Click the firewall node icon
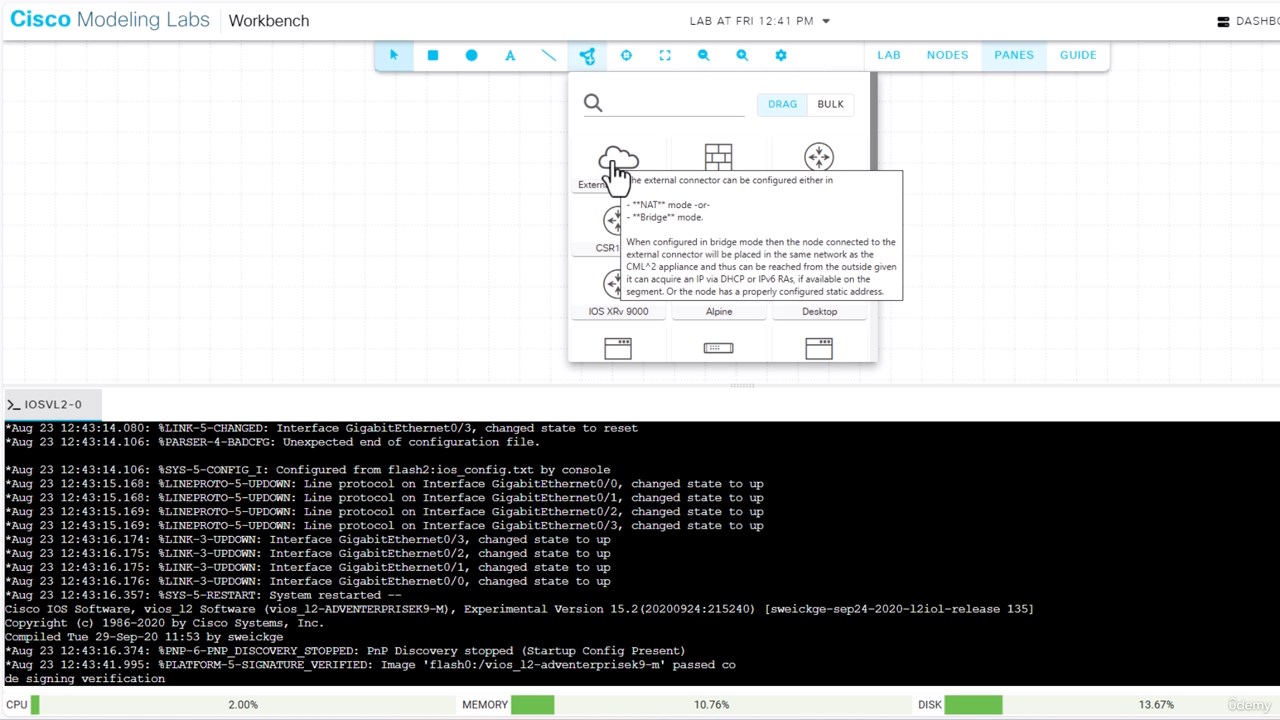Image resolution: width=1280 pixels, height=720 pixels. (718, 157)
